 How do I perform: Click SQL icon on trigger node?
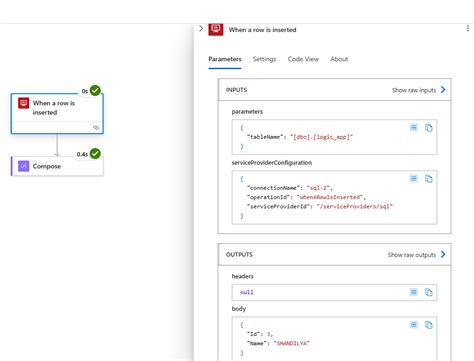pos(23,103)
